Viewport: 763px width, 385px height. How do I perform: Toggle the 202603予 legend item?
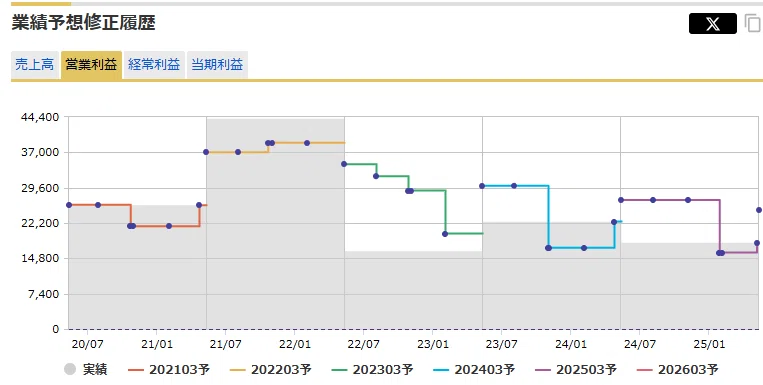coord(677,369)
